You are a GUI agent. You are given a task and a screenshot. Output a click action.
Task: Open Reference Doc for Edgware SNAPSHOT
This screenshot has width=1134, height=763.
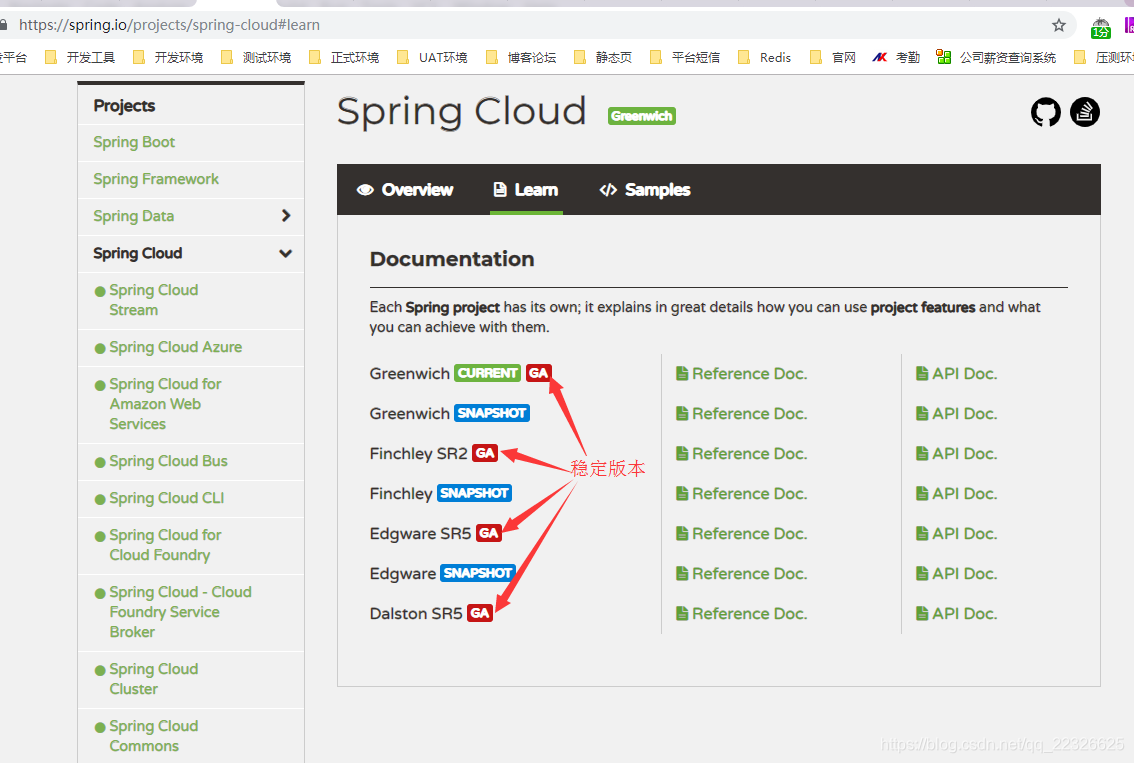point(741,574)
